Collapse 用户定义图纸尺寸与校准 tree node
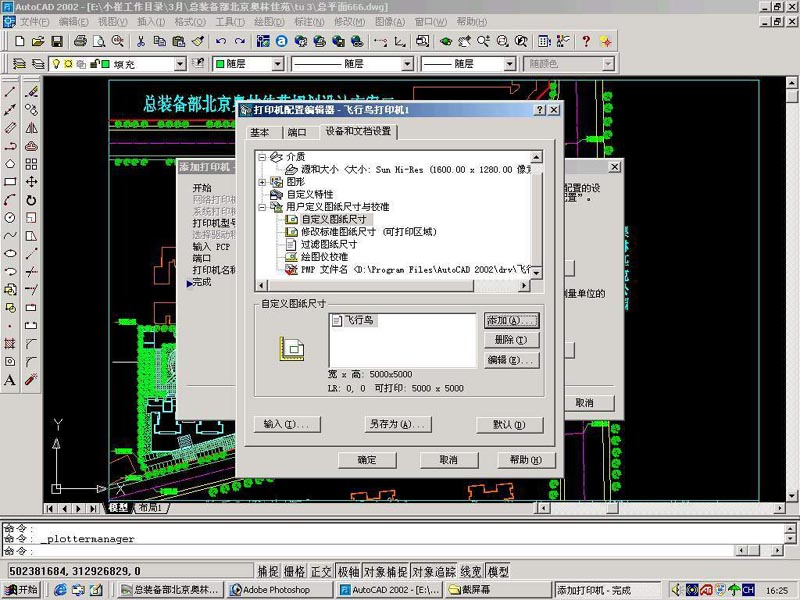 pos(262,207)
